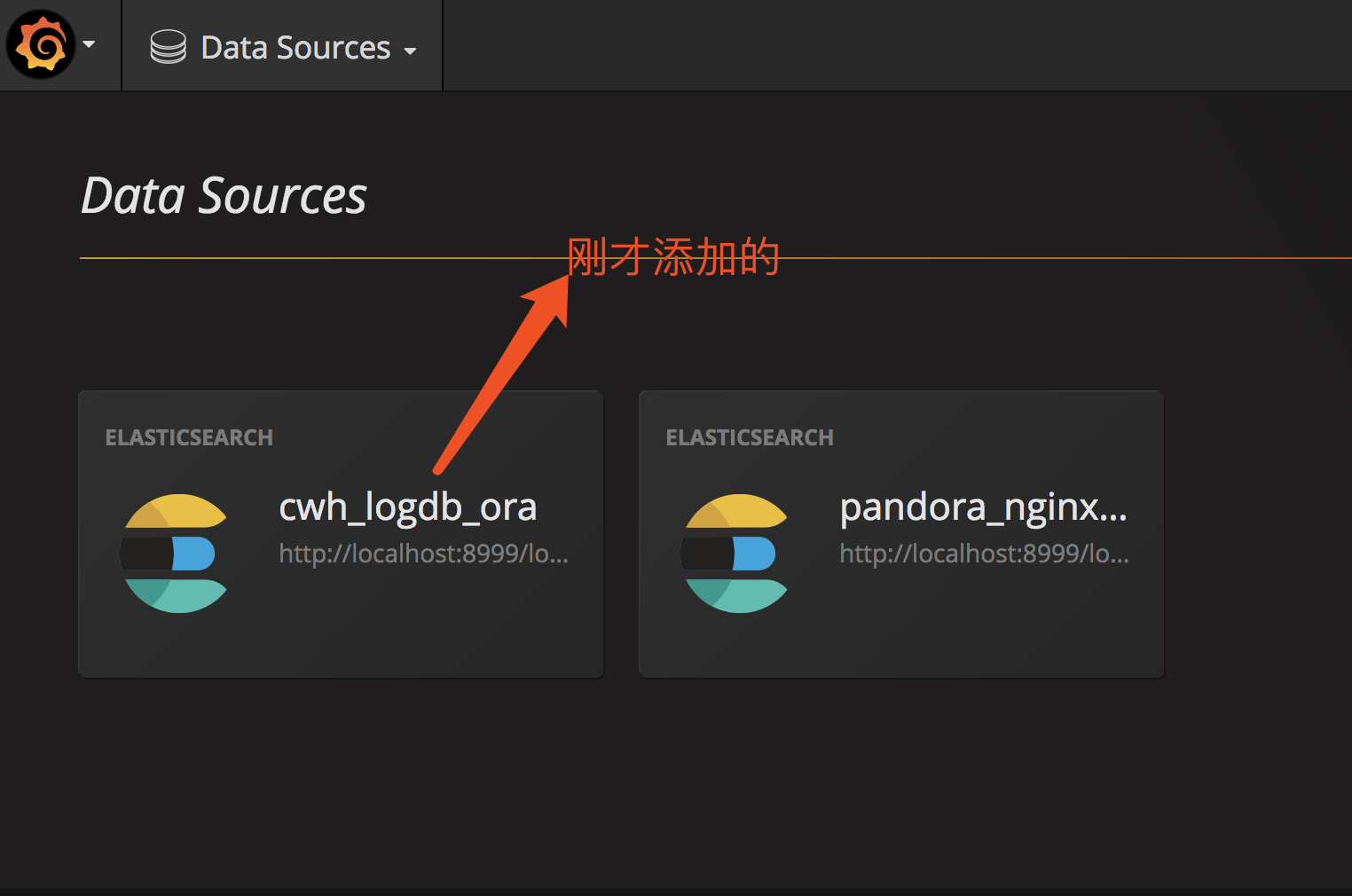The image size is (1352, 896).
Task: Click the localhost URL under cwh_logdb_ora
Action: (x=423, y=554)
